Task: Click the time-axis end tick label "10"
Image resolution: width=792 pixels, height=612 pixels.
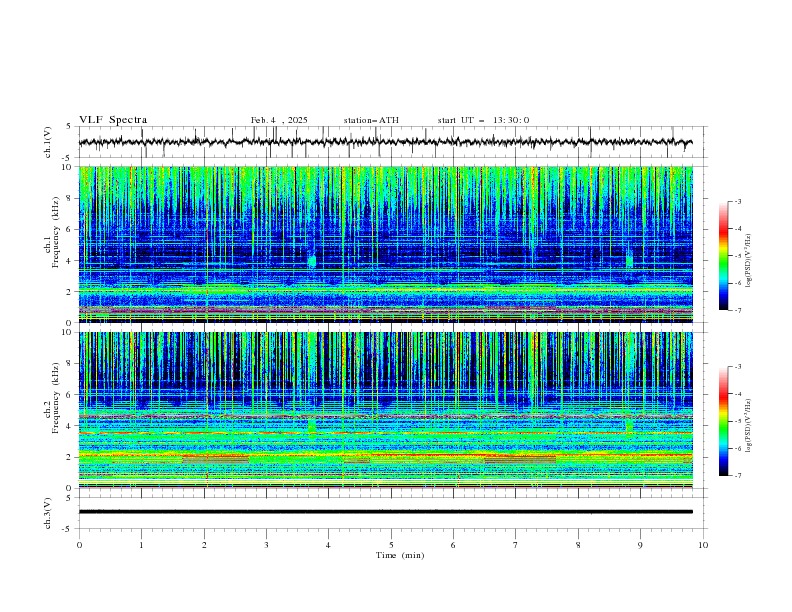Action: click(x=703, y=545)
